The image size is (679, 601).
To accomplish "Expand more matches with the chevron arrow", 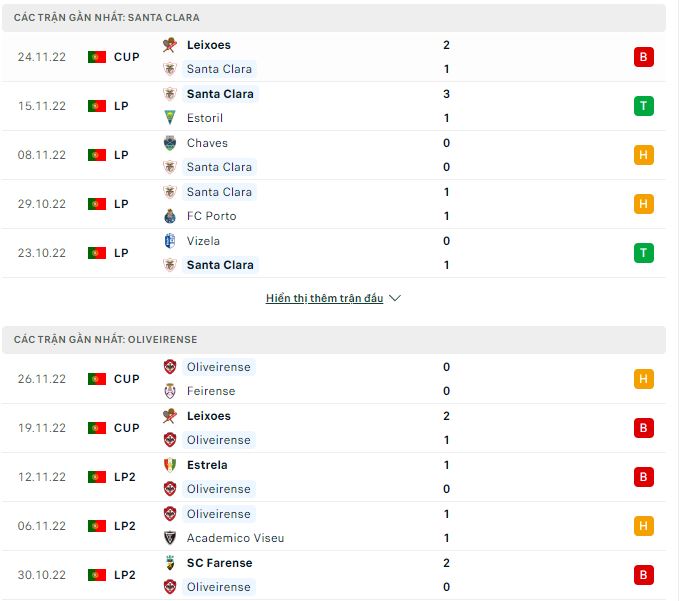I will [394, 298].
